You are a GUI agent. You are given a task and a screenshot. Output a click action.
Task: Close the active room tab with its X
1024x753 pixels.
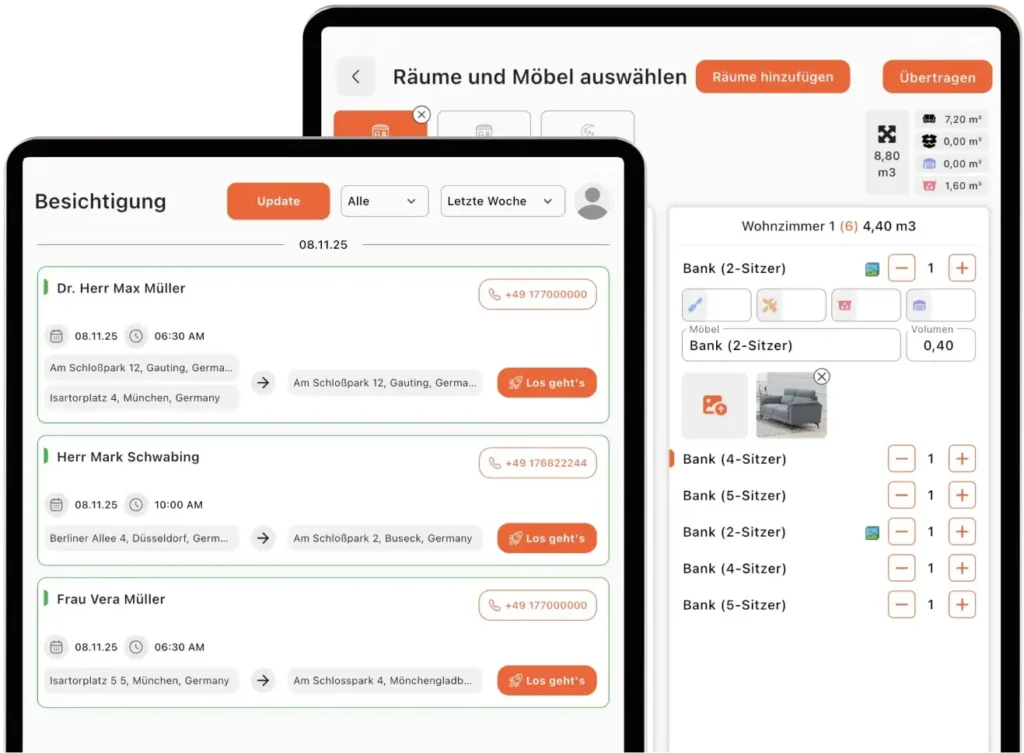tap(422, 114)
